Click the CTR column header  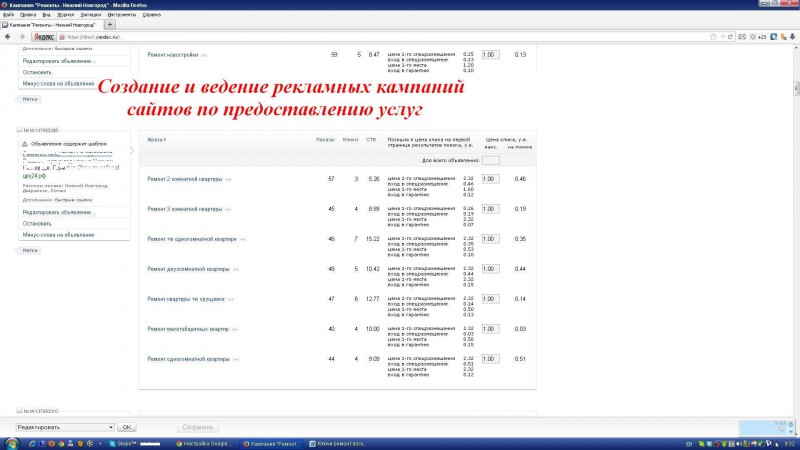click(x=371, y=139)
